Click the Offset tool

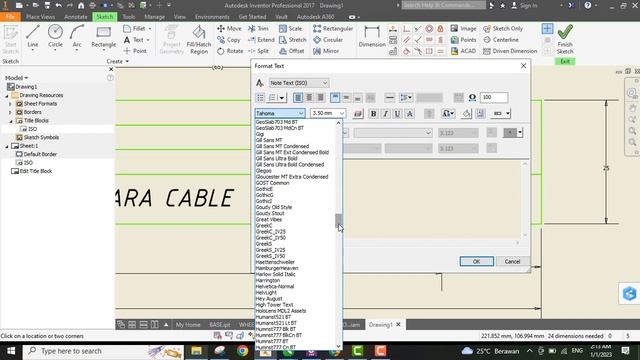click(292, 51)
